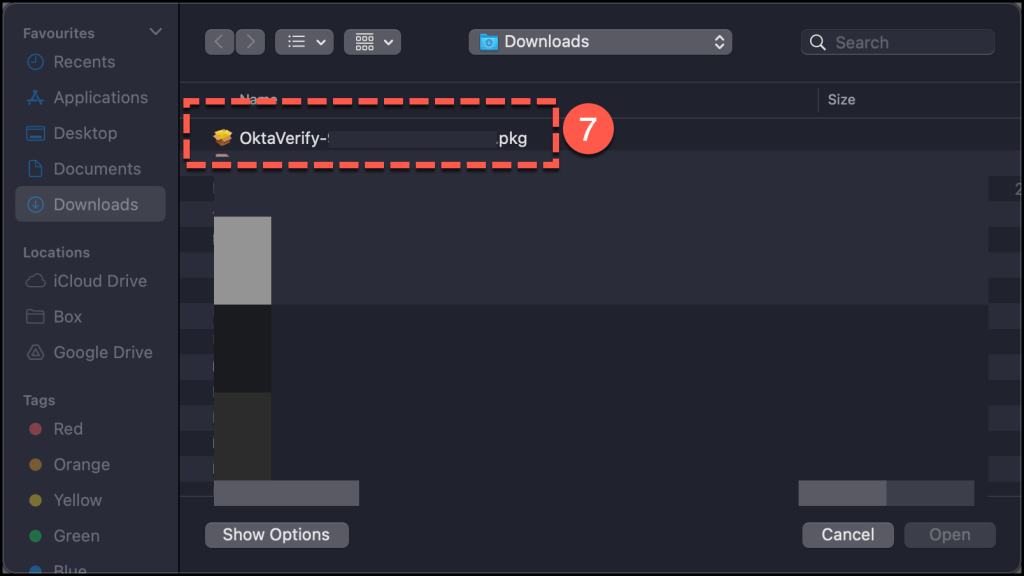The width and height of the screenshot is (1024, 576).
Task: Click the forward navigation arrow
Action: click(x=250, y=42)
